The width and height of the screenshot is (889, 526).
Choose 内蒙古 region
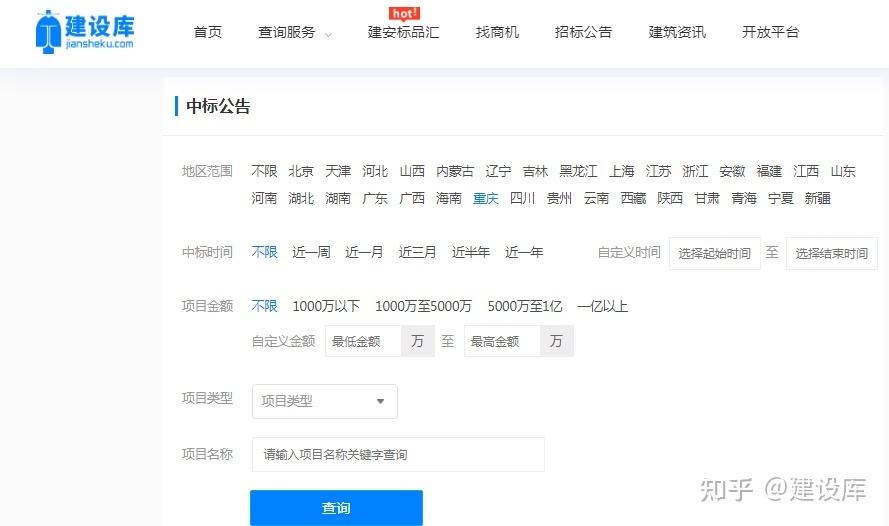pyautogui.click(x=455, y=171)
